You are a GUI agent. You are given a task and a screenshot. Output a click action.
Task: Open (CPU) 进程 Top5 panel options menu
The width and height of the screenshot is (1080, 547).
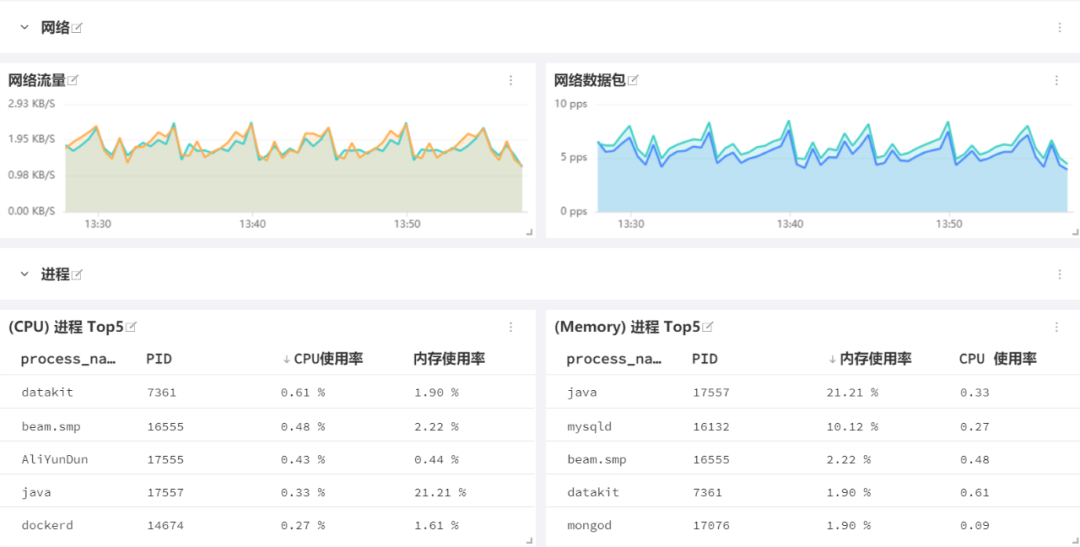pos(511,327)
